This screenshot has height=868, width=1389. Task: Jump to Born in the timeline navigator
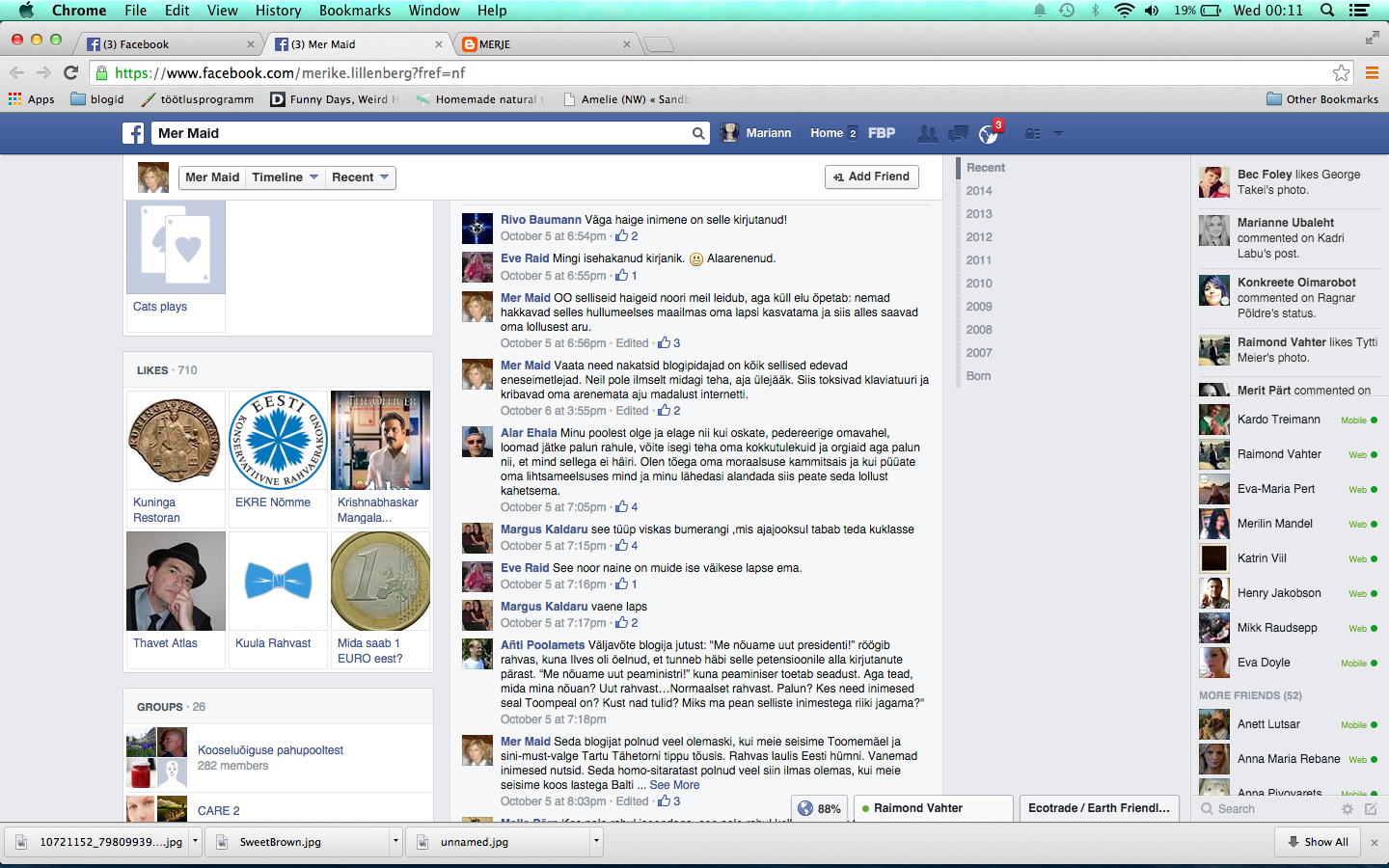[x=978, y=376]
